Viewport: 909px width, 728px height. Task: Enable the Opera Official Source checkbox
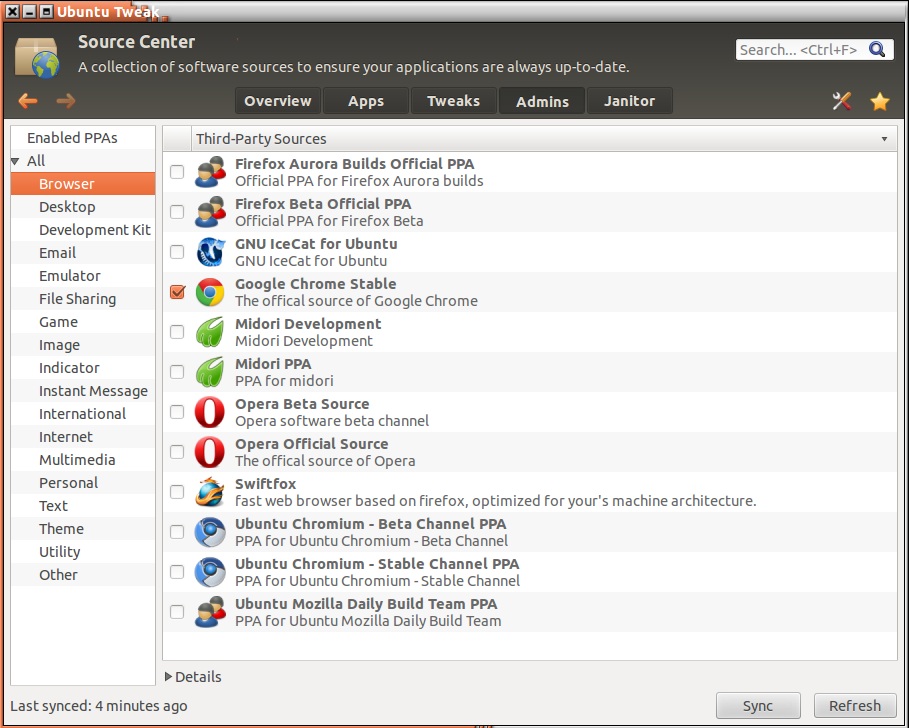pos(177,452)
